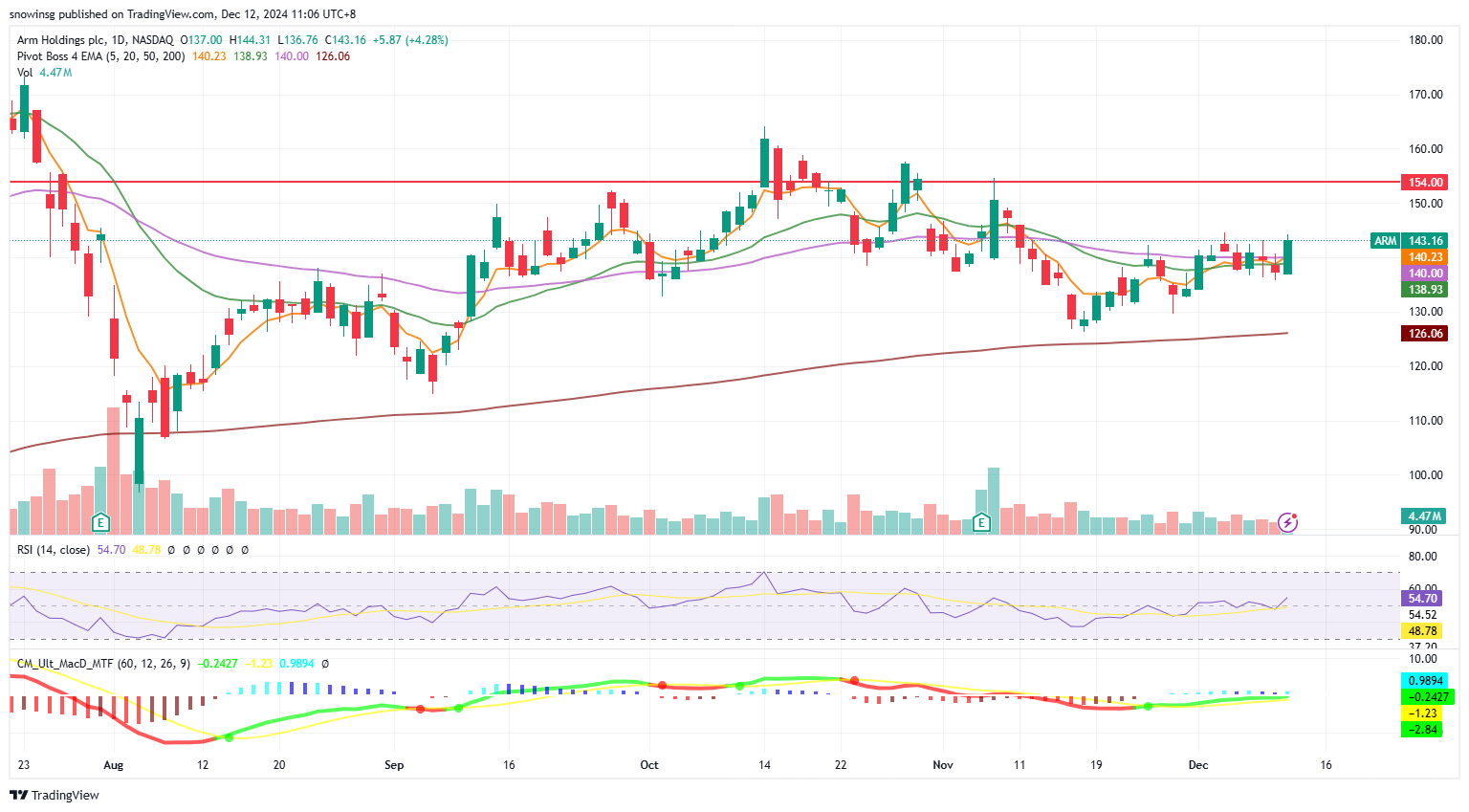The image size is (1469, 812).
Task: Click the yellow 48.78 RSI scale label
Action: [x=1422, y=631]
